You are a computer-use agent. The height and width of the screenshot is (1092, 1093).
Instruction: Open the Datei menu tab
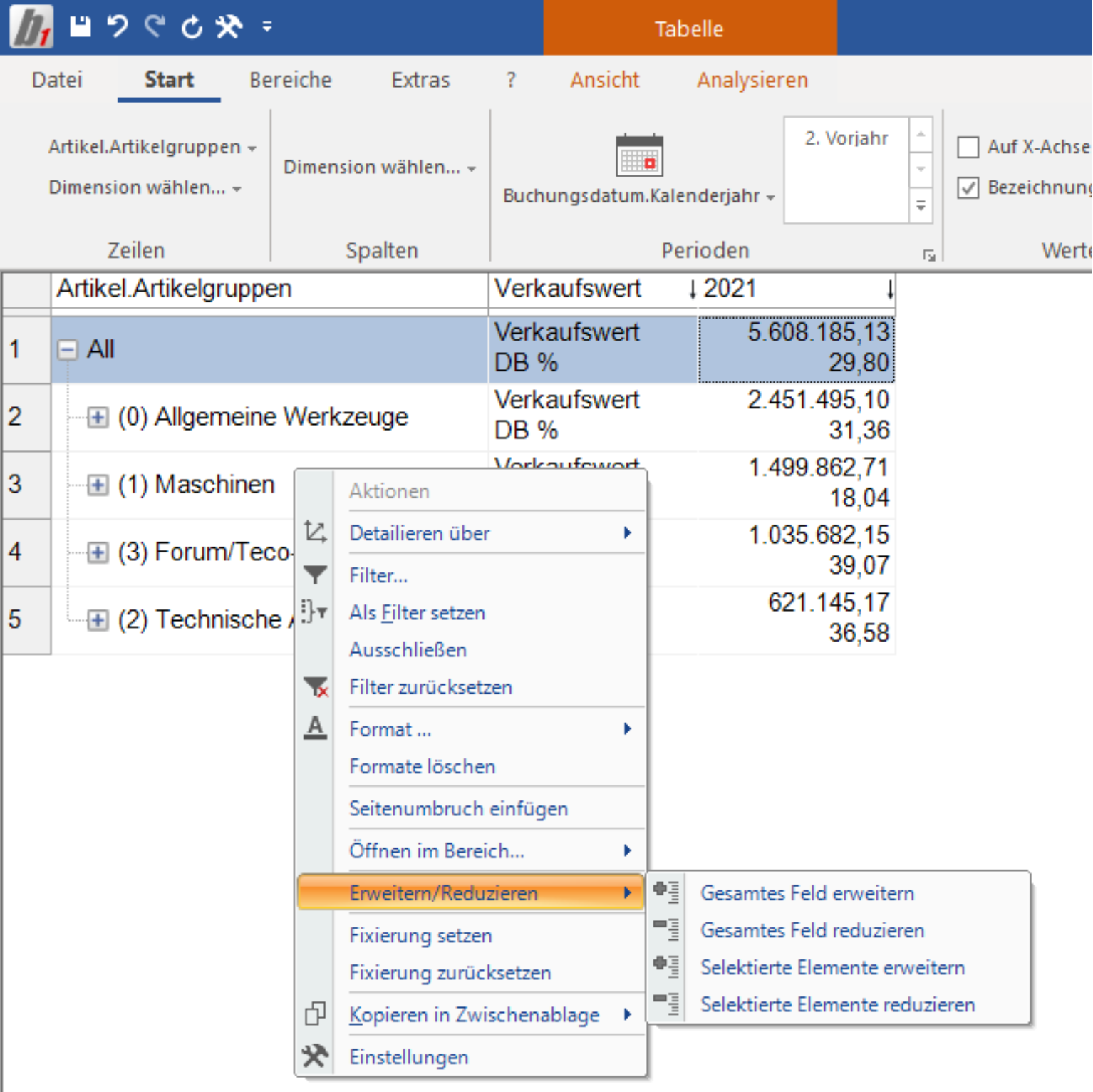click(57, 80)
